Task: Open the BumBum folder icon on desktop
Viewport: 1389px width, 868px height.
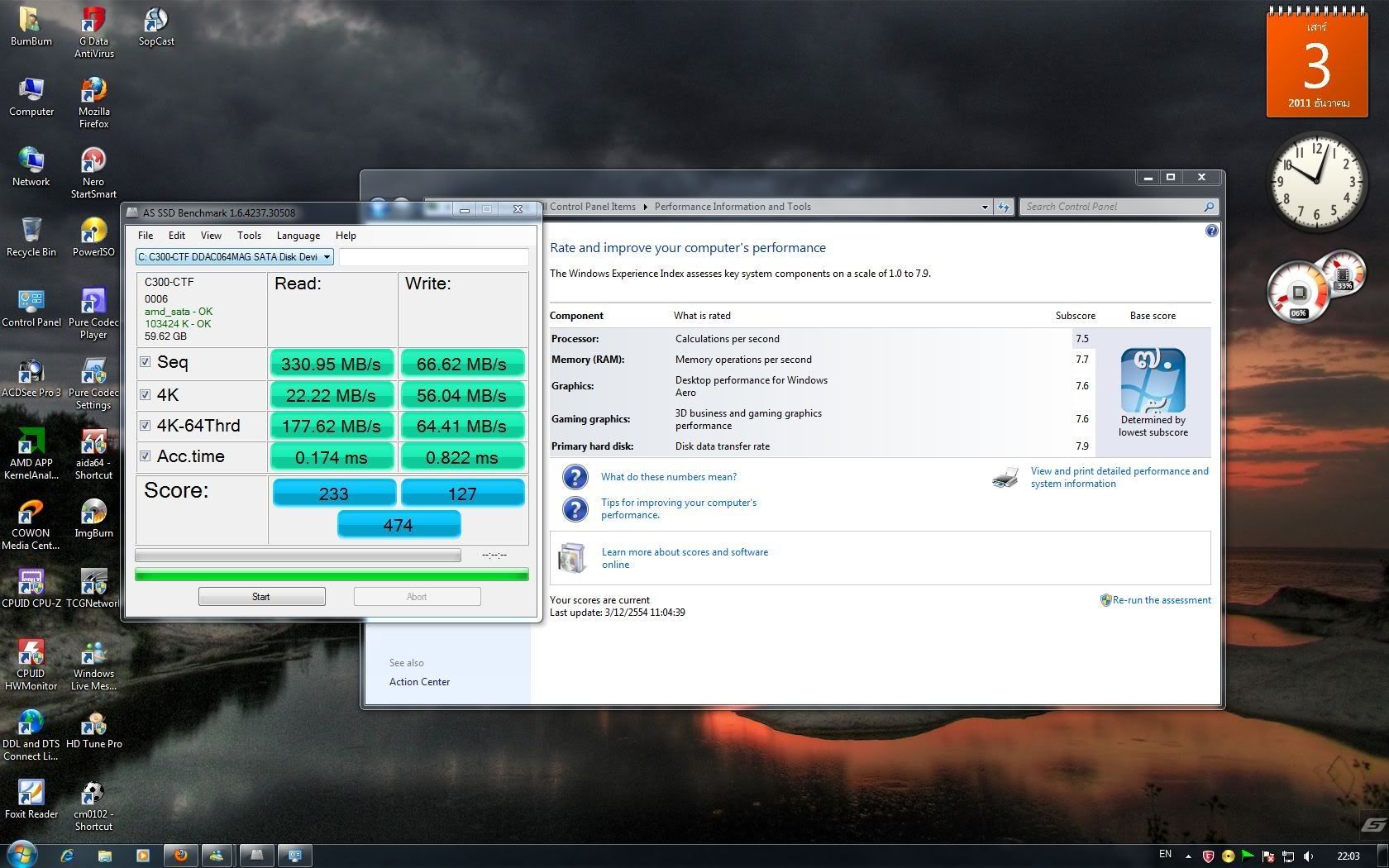Action: point(31,26)
